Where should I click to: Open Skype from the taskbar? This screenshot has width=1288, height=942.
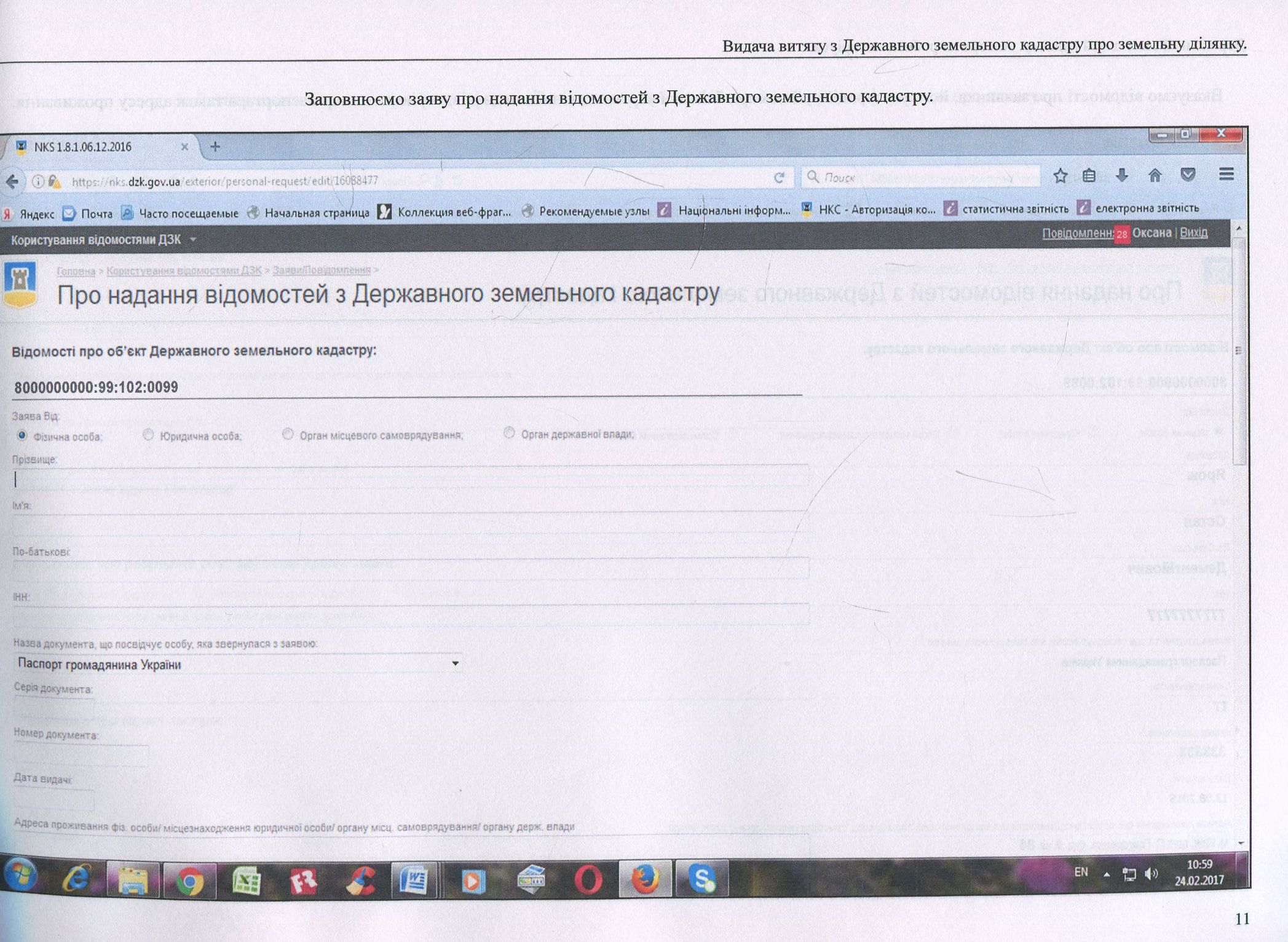click(702, 878)
